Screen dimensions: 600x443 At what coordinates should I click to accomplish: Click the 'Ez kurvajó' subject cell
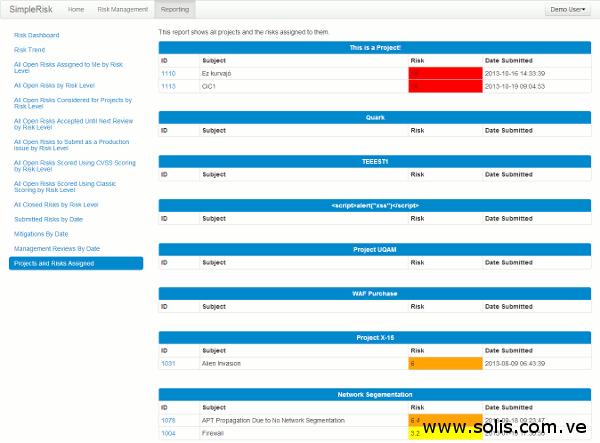coord(304,73)
